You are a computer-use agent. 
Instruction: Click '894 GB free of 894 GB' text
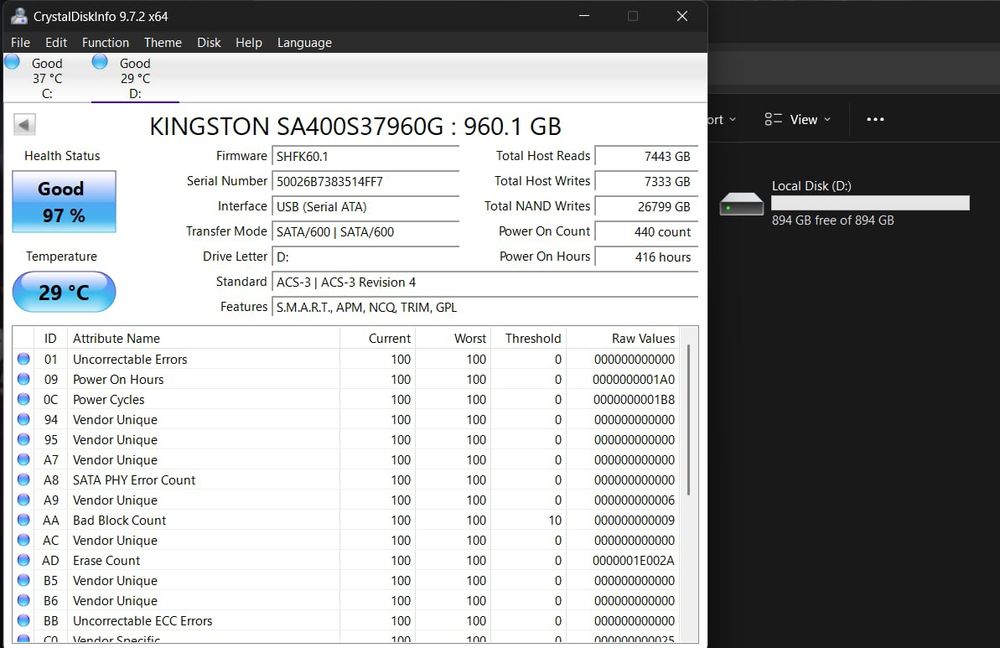[833, 220]
